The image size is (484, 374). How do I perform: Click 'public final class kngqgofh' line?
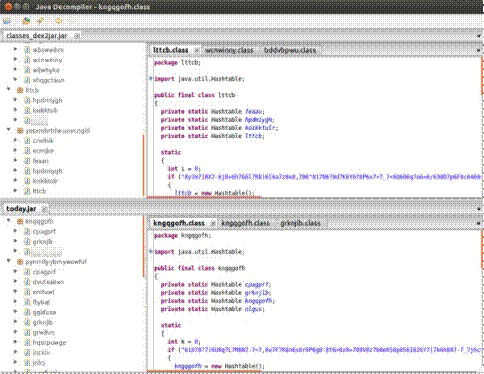click(x=200, y=268)
